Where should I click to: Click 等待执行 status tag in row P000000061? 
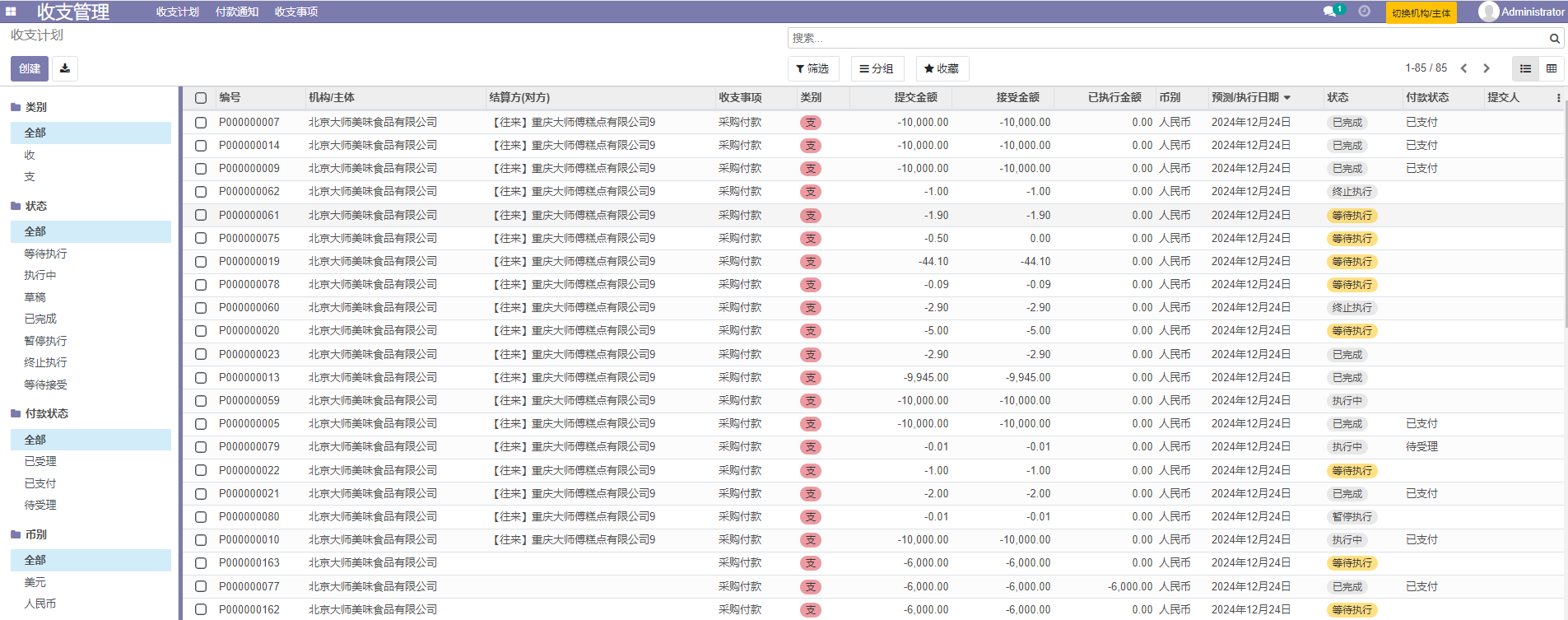(x=1352, y=216)
